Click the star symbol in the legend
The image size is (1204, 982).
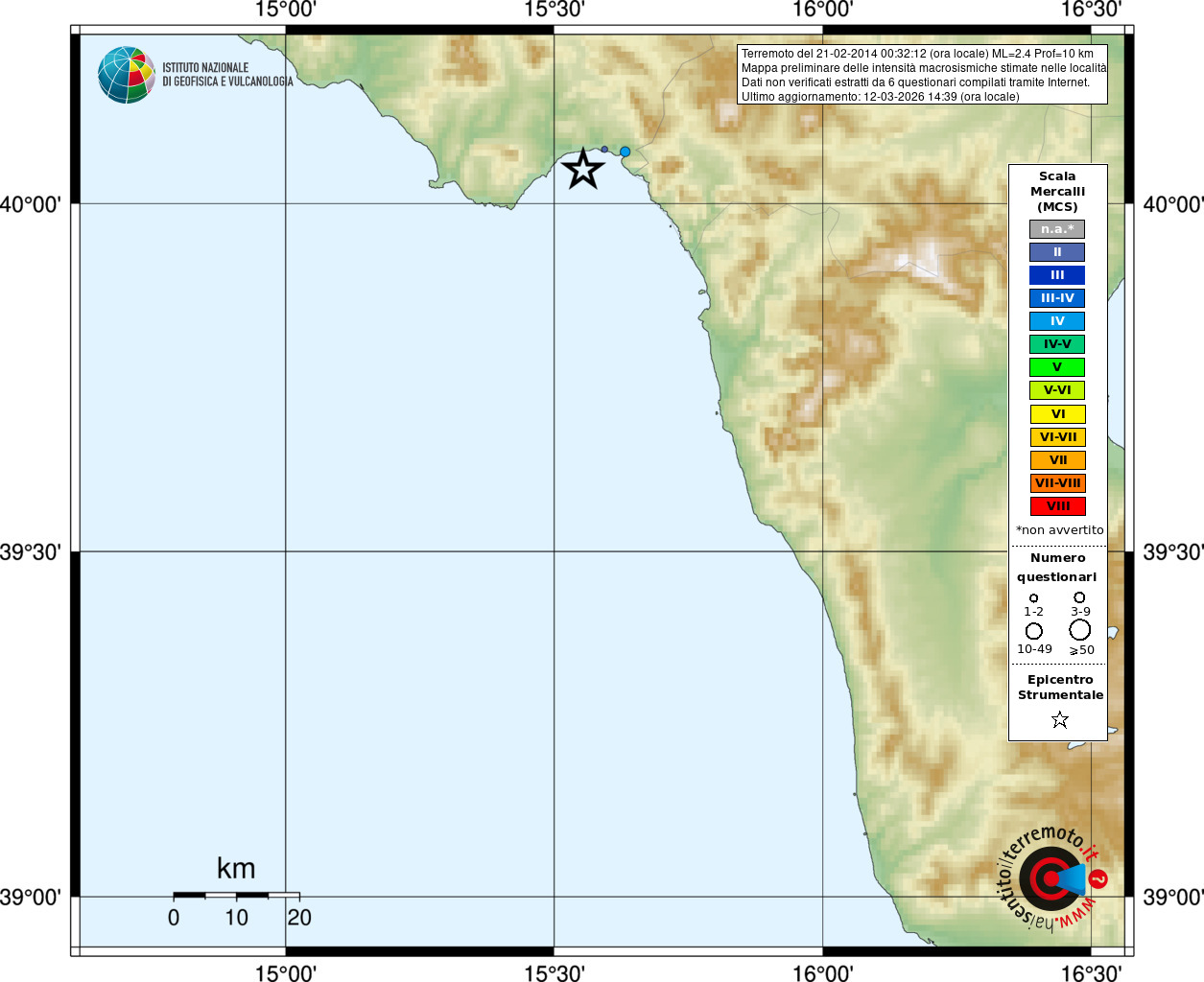point(1060,719)
